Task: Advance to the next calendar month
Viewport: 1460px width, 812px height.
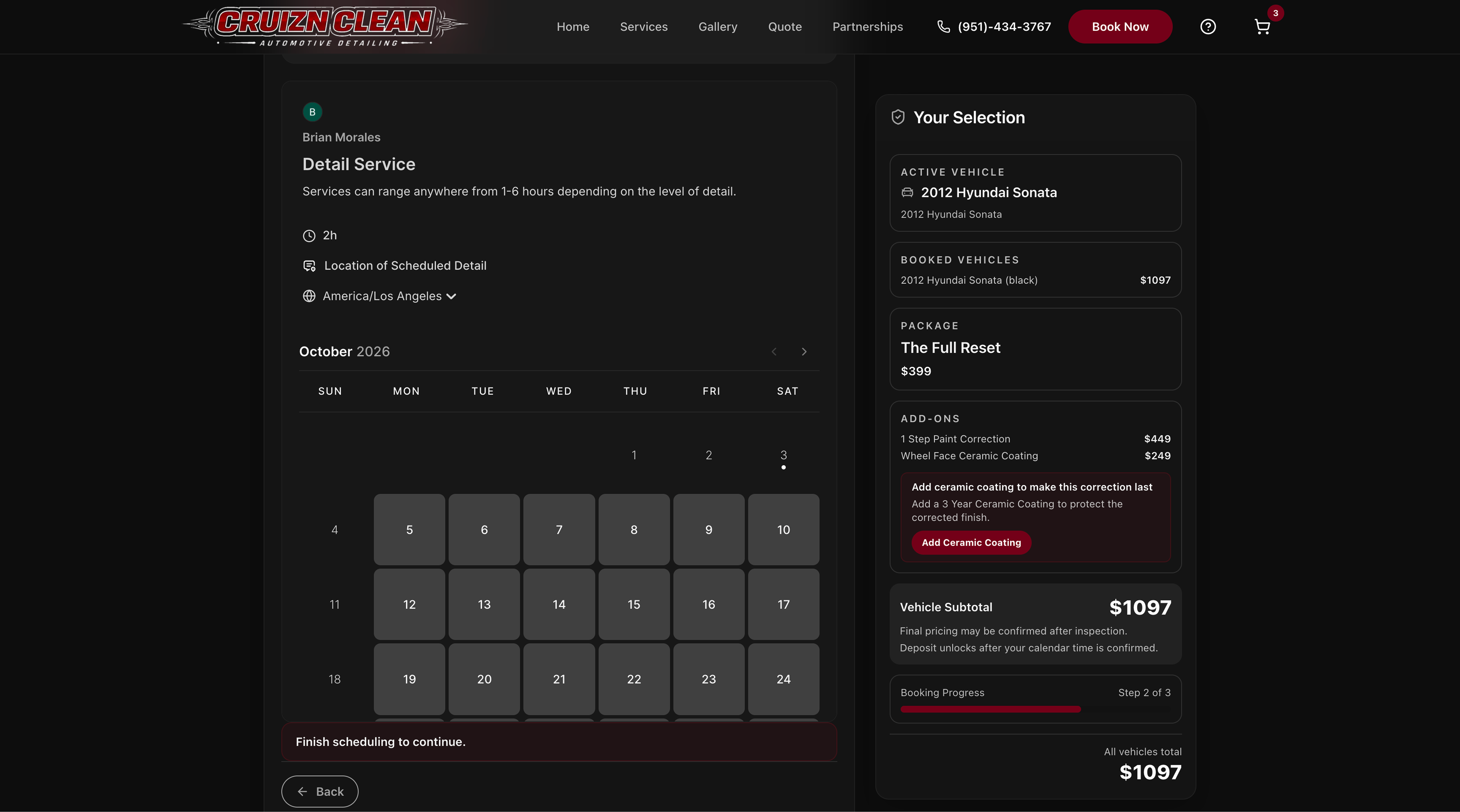Action: coord(804,352)
